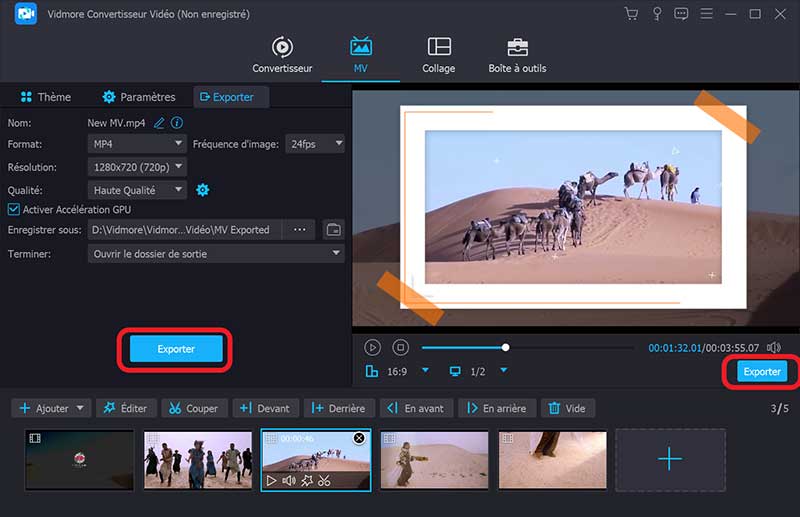Open the Paramètres tab

[x=139, y=97]
